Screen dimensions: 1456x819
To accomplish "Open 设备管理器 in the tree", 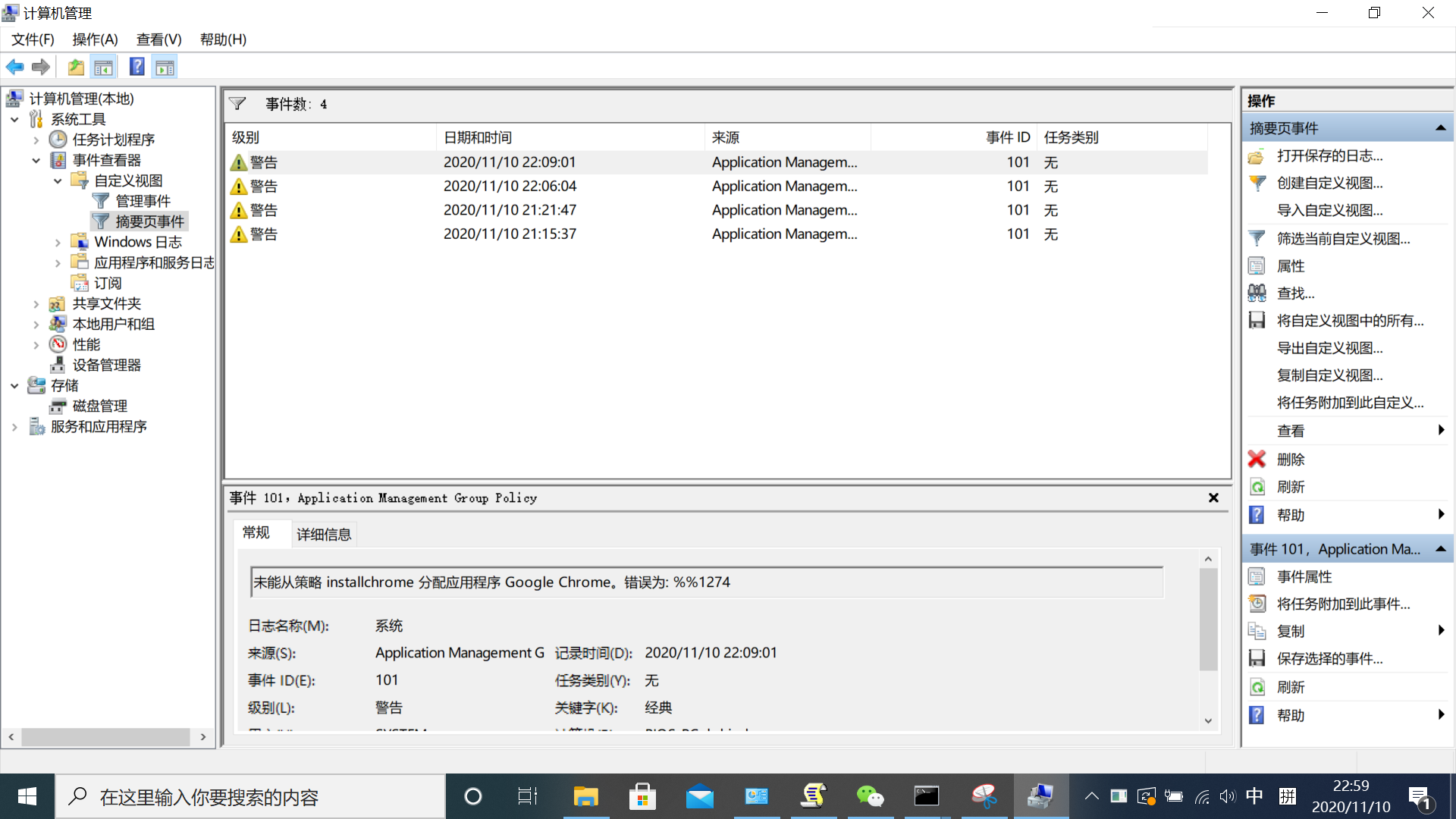I will [x=106, y=365].
